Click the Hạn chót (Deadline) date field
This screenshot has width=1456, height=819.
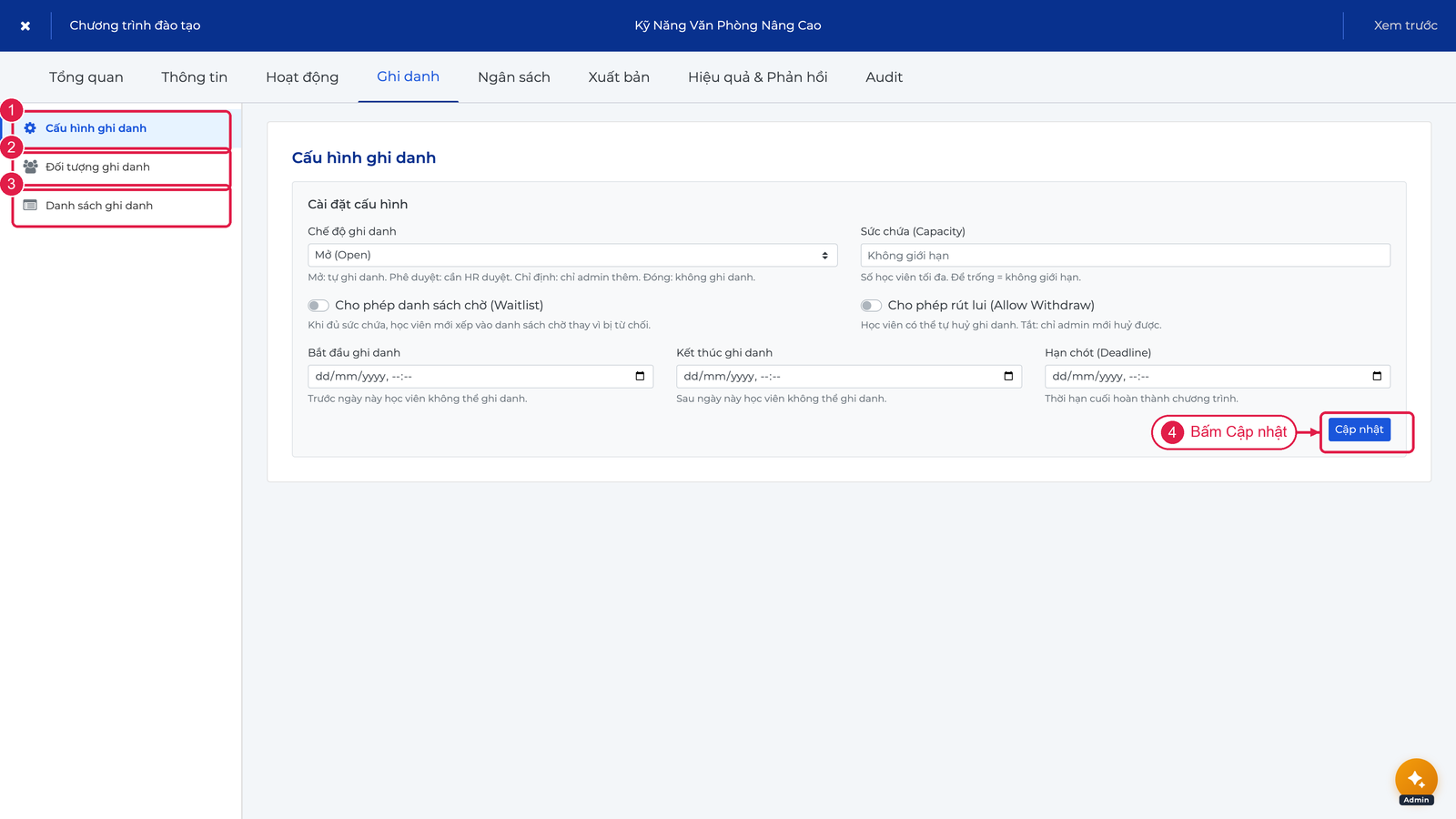coord(1218,376)
